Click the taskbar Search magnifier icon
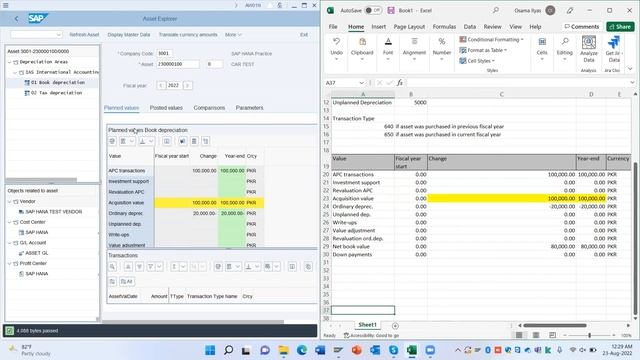The height and width of the screenshot is (360, 640). [229, 350]
